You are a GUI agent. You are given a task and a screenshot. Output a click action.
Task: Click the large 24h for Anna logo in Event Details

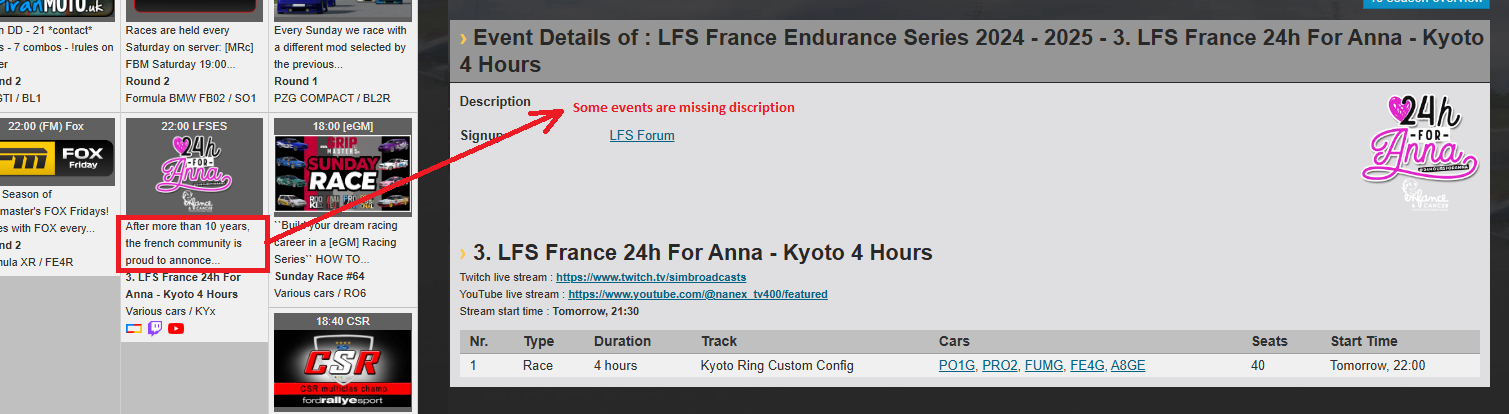pos(1412,150)
